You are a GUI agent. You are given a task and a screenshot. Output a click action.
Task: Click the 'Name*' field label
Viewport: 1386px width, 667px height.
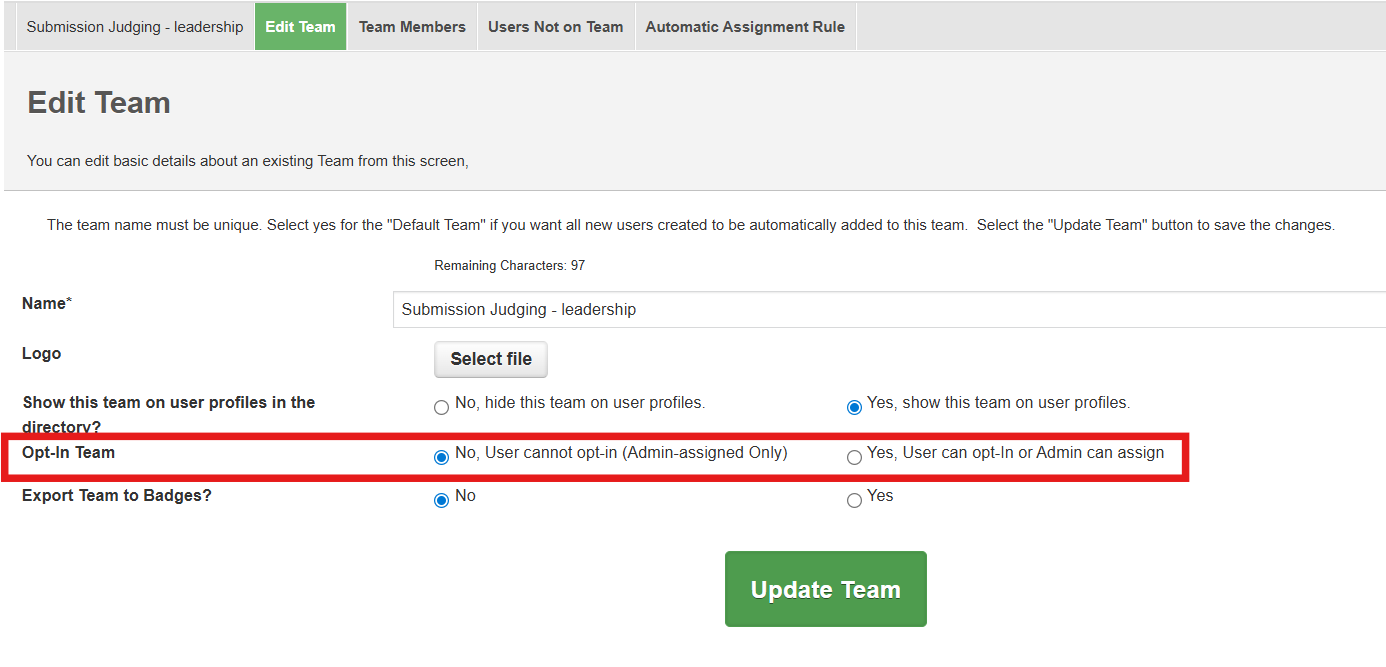(x=47, y=303)
